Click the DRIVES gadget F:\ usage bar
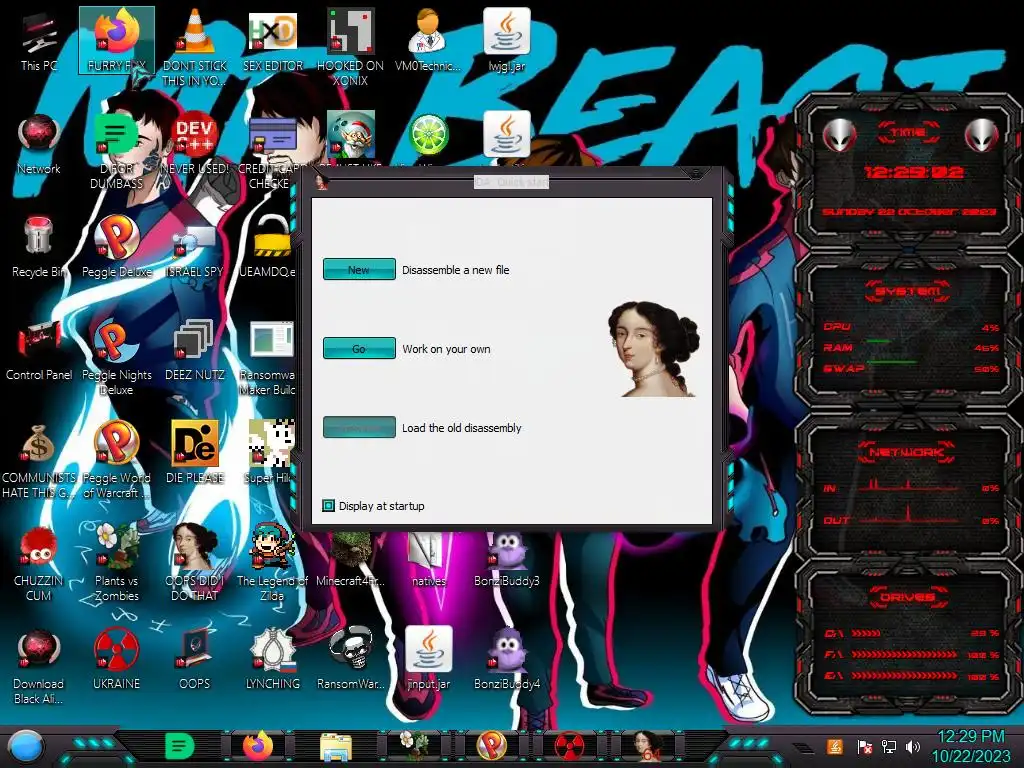Image resolution: width=1024 pixels, height=768 pixels. [x=904, y=654]
